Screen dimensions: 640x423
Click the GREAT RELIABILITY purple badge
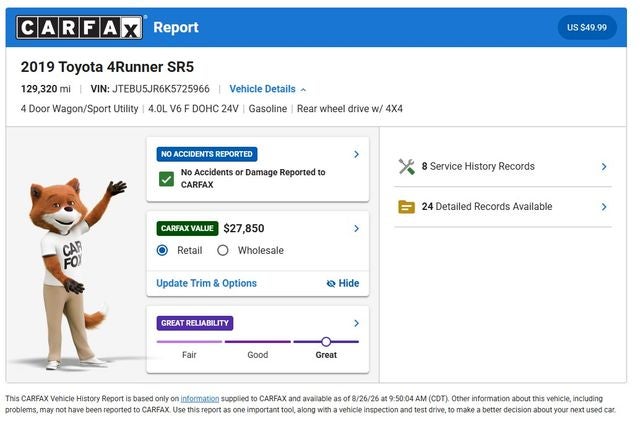(x=195, y=323)
